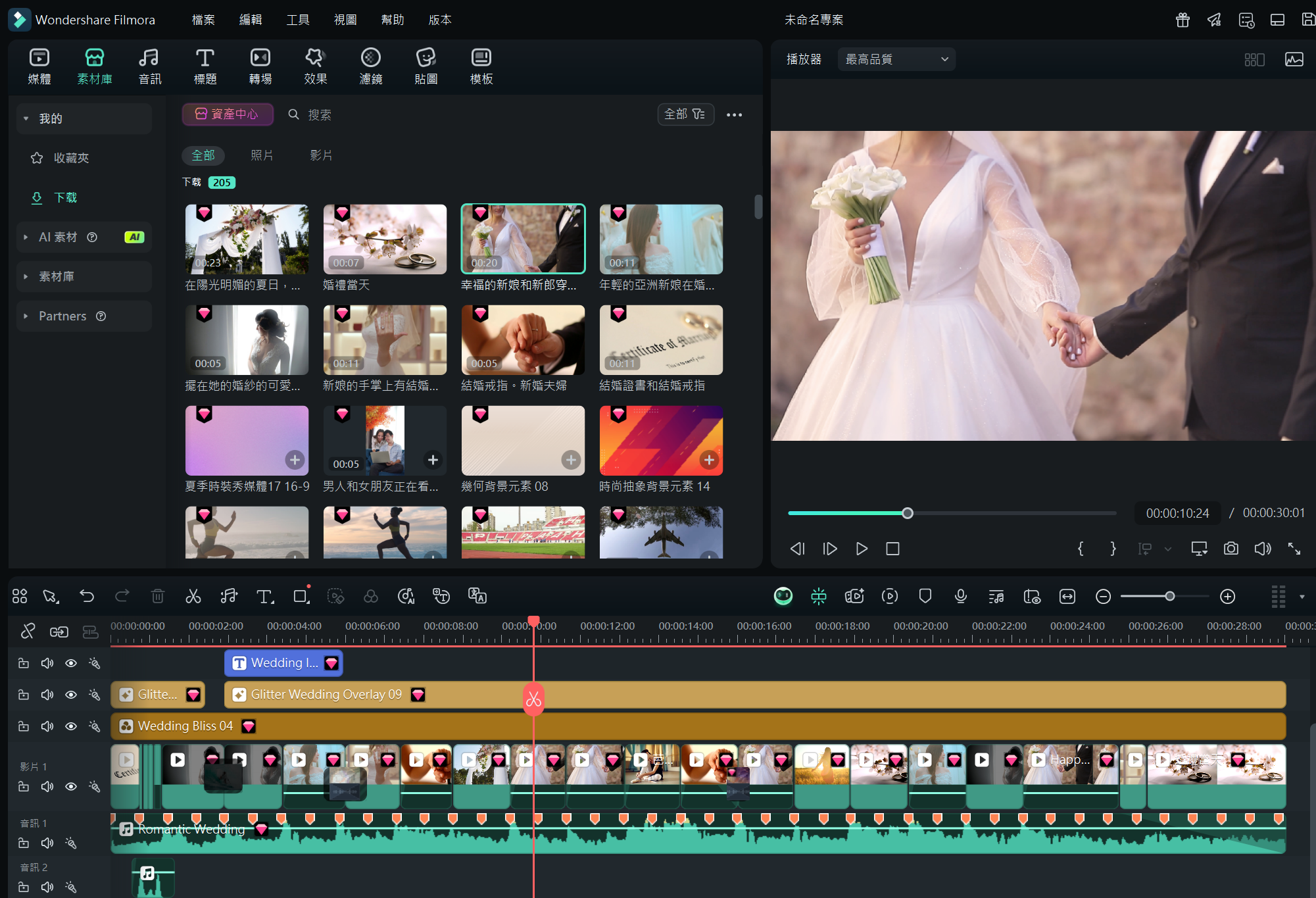Screen dimensions: 1316x898
Task: Open the 音訊 audio panel
Action: pyautogui.click(x=149, y=66)
